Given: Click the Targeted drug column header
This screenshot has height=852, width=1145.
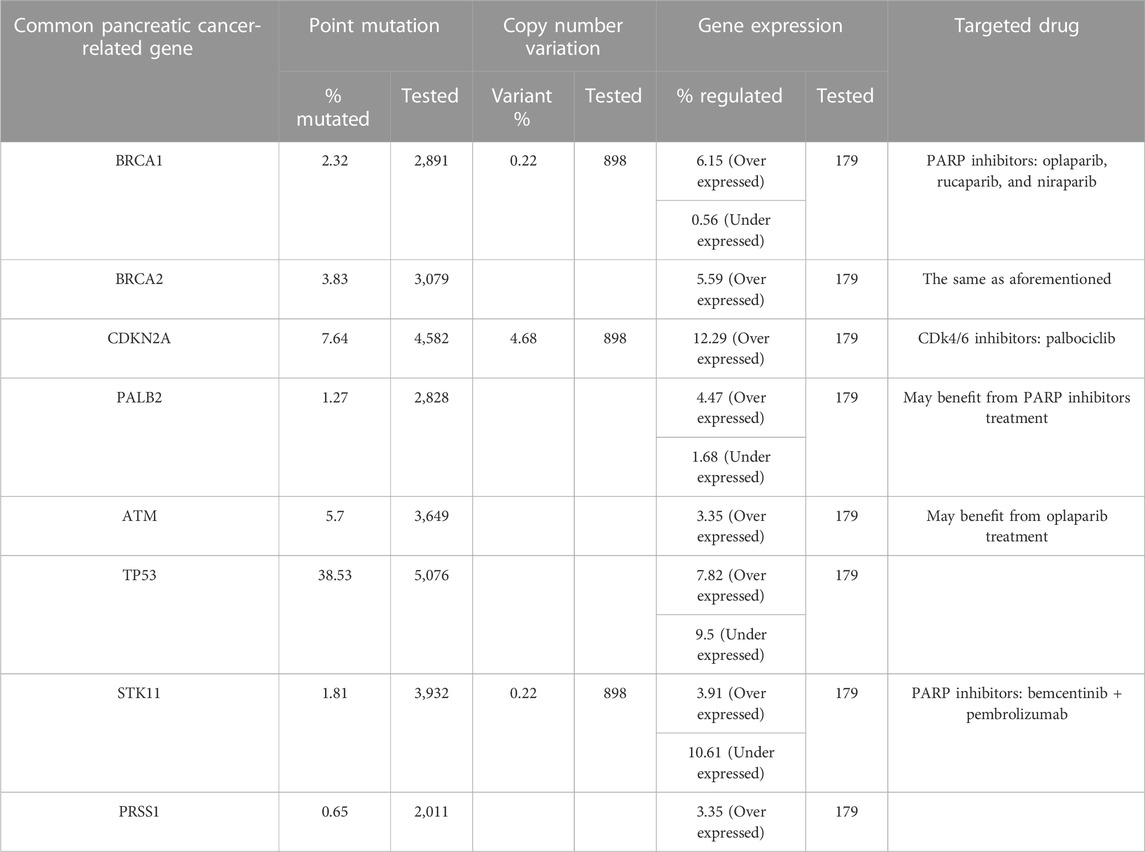Looking at the screenshot, I should (x=1015, y=26).
